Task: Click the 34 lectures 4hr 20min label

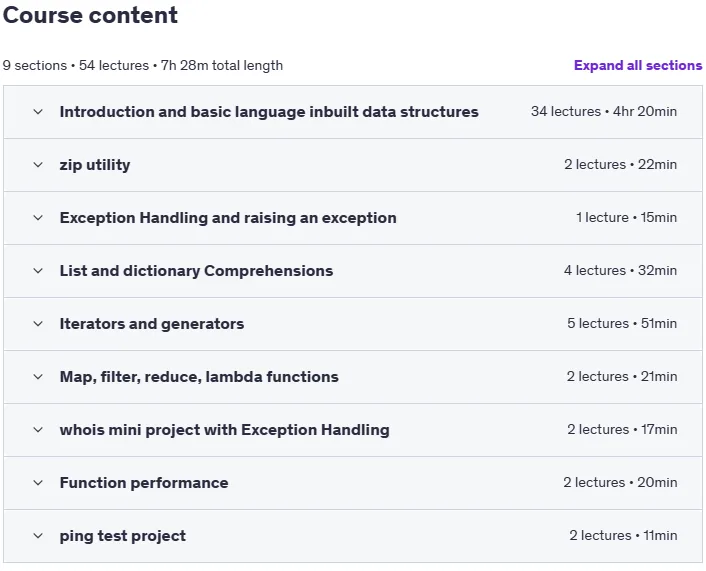Action: tap(604, 111)
